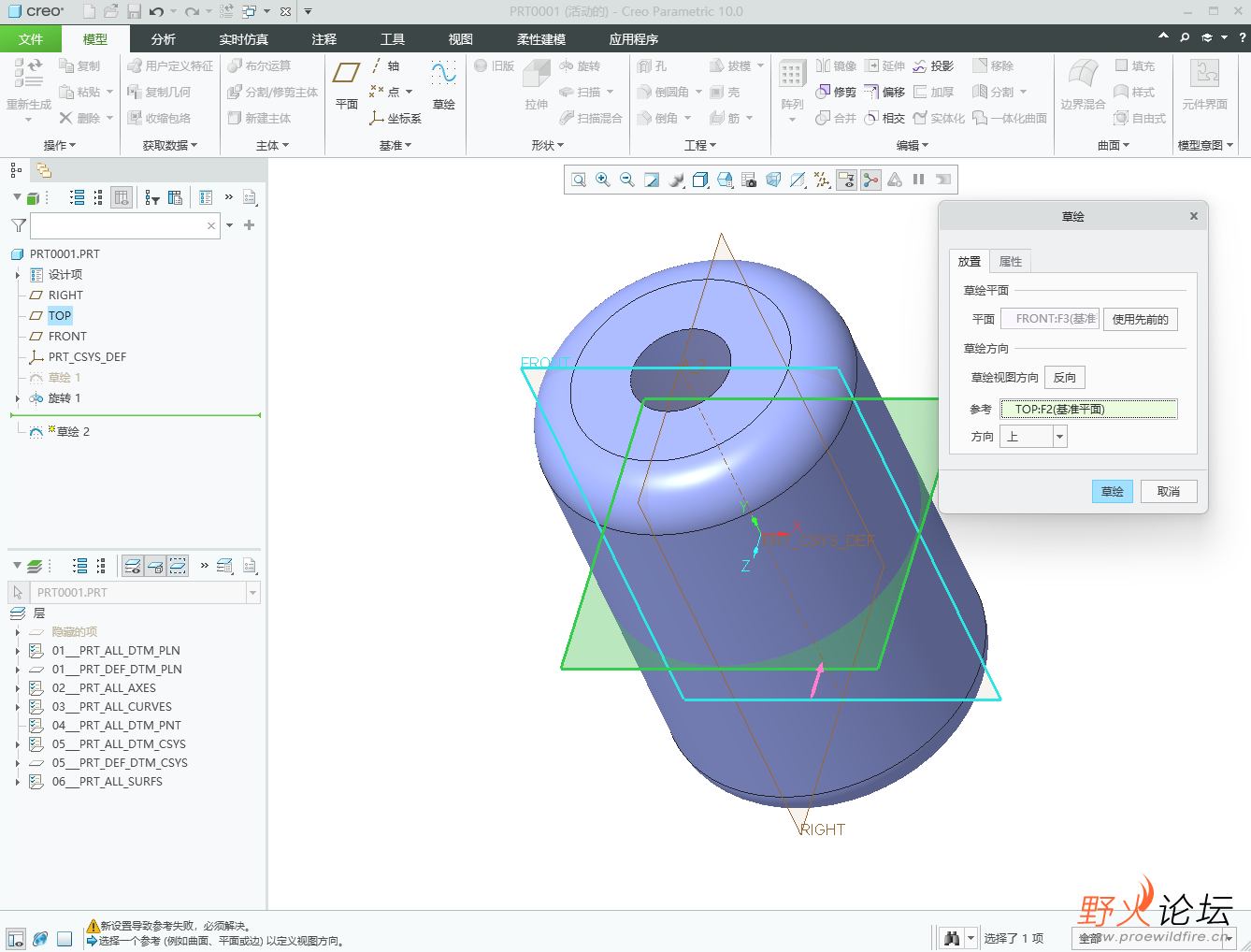Click the Use Previous (使用先前的) button
This screenshot has height=952, width=1251.
(1141, 319)
